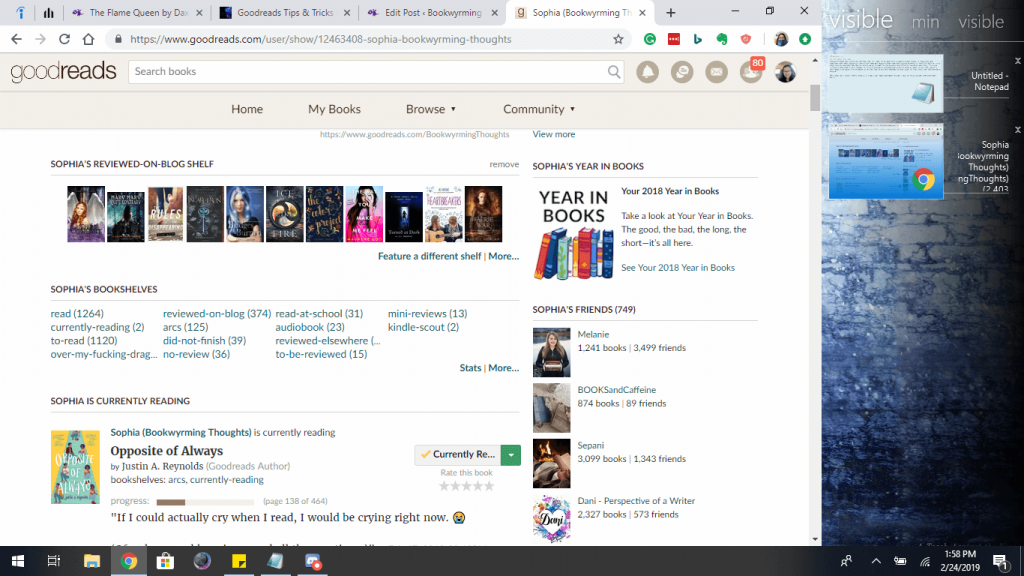Click the search magnifier icon

pos(614,72)
